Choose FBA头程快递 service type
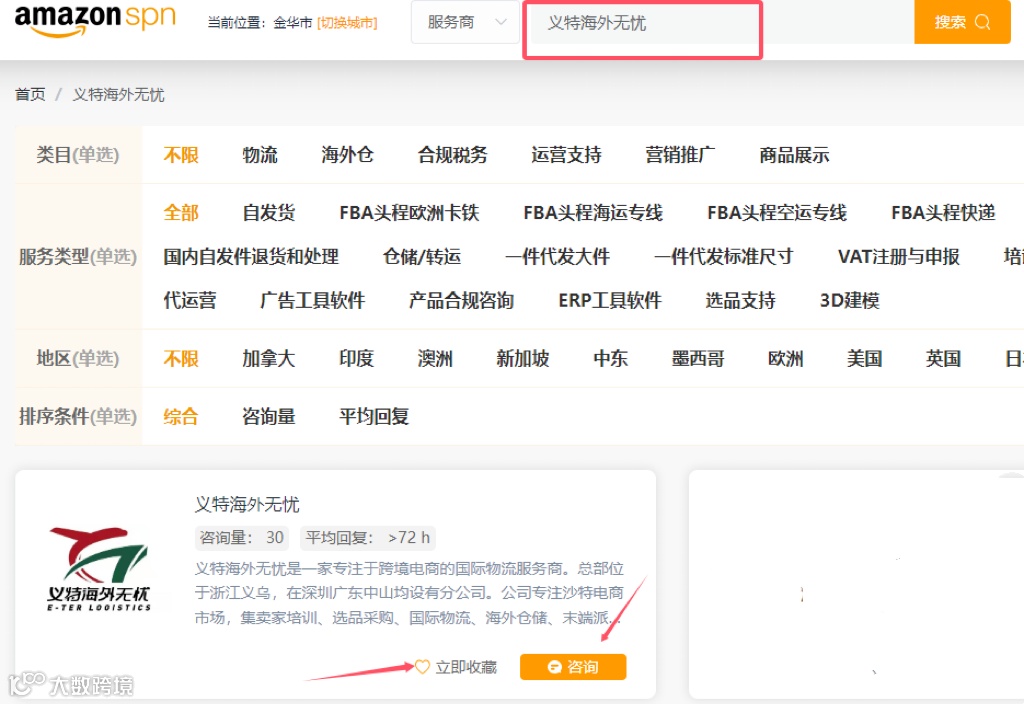The width and height of the screenshot is (1024, 704). [x=943, y=213]
